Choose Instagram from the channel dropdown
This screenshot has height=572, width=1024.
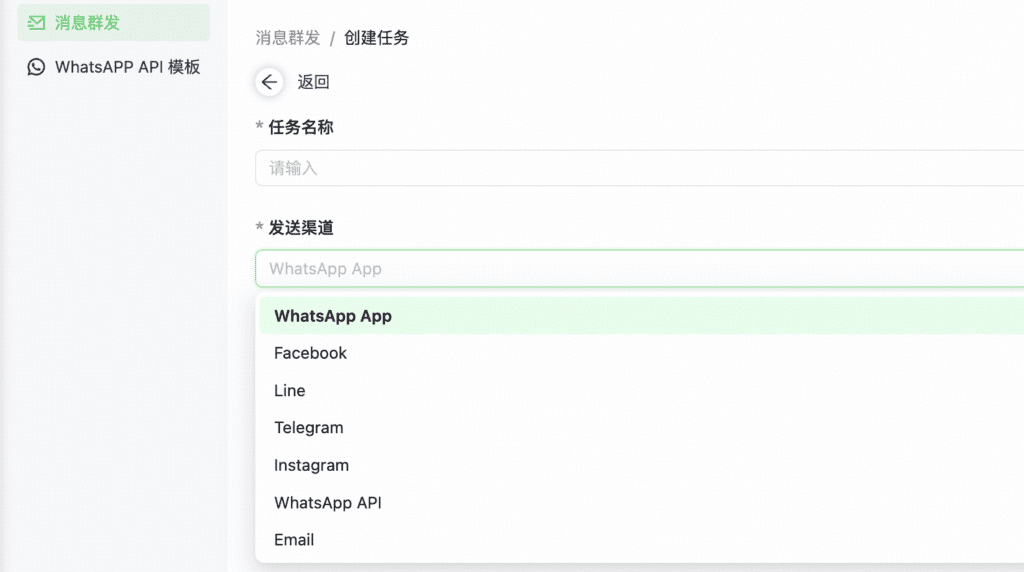312,465
